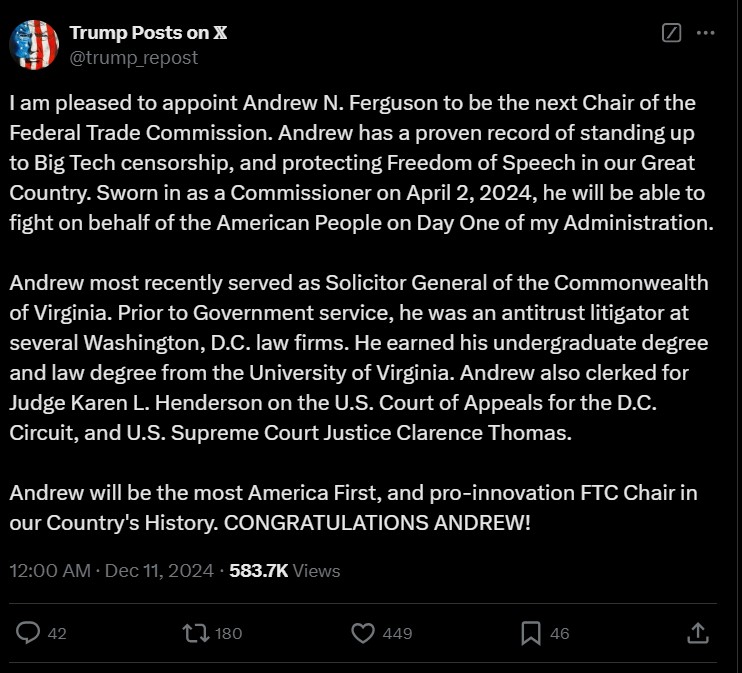Click the reply speech bubble icon
The height and width of the screenshot is (673, 742).
click(30, 632)
